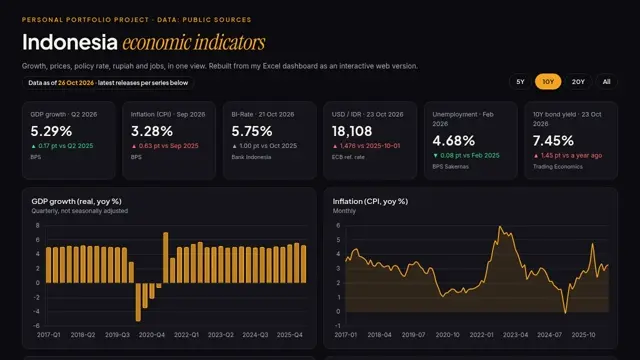Click the 'Monthly' subtitle under Inflation chart
This screenshot has width=640, height=360.
point(344,211)
